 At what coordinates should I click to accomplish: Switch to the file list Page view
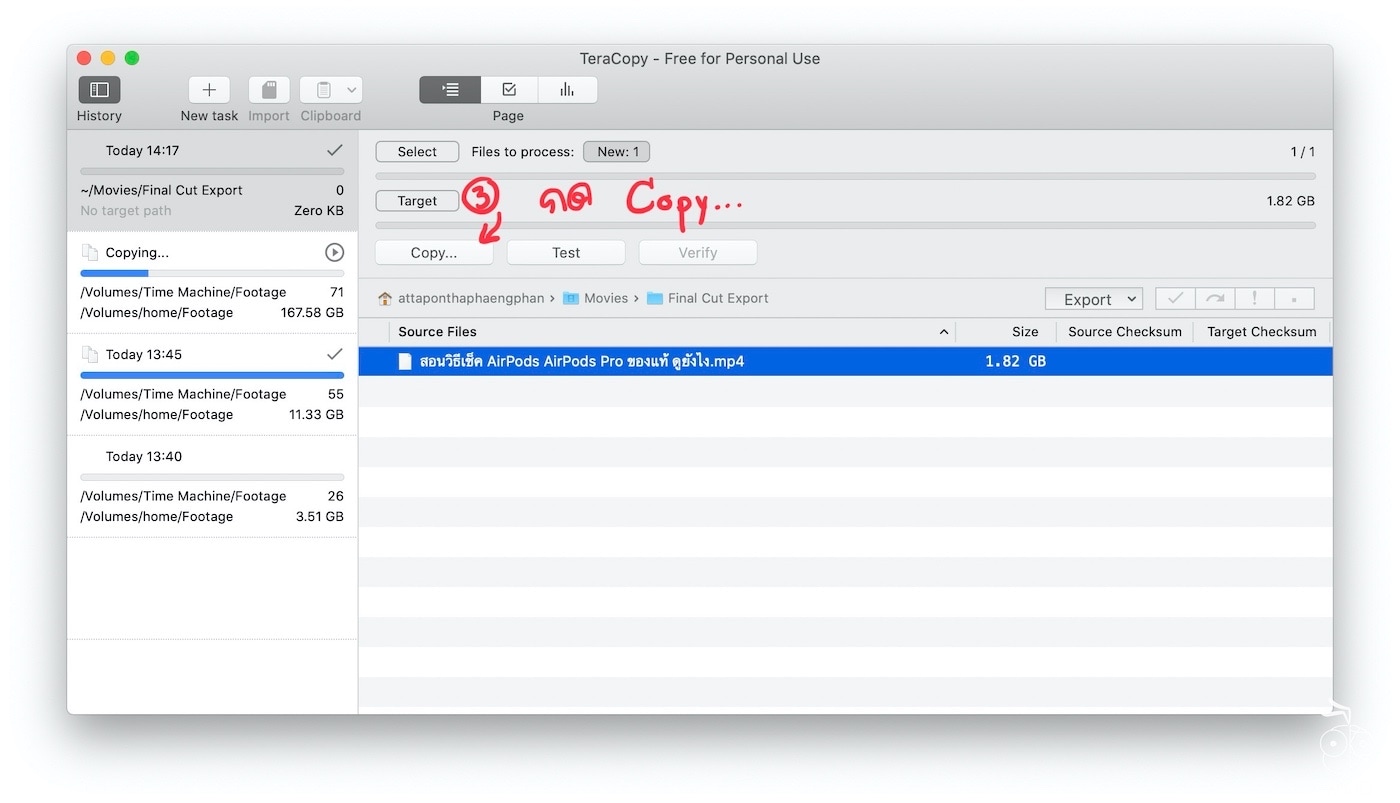click(x=449, y=89)
